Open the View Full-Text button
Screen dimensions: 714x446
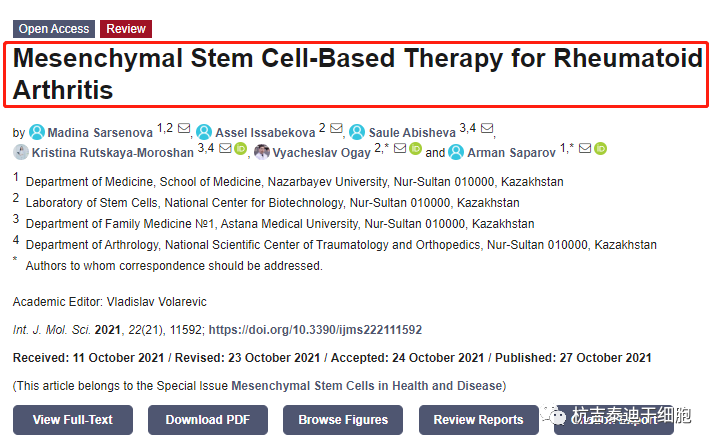(73, 420)
